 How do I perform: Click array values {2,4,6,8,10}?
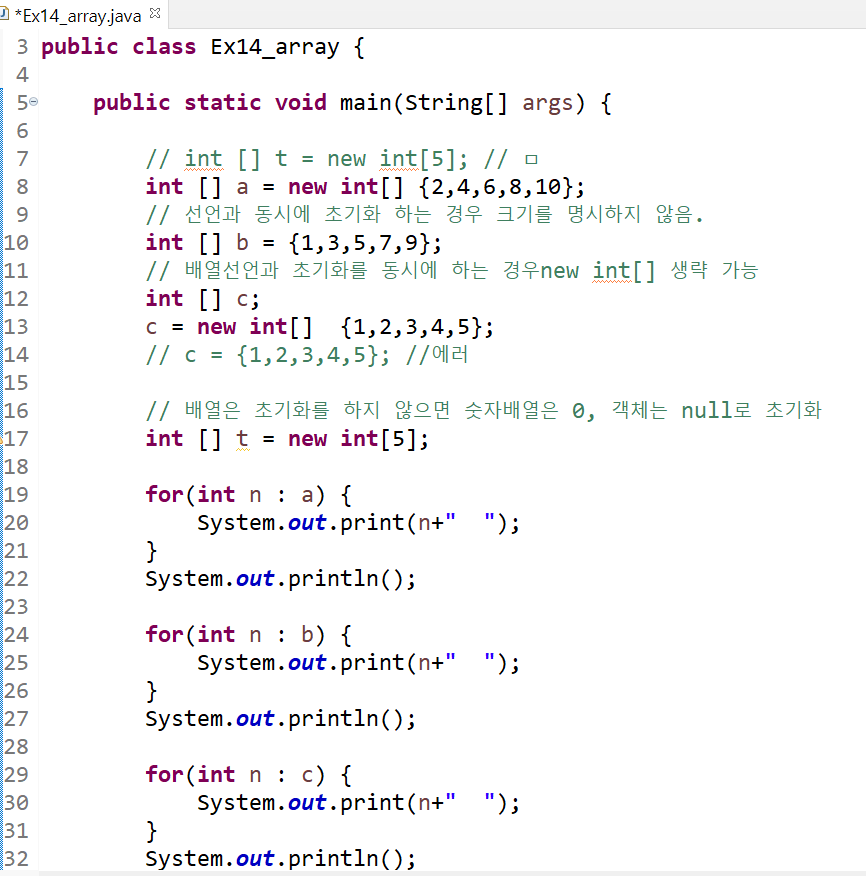[495, 187]
